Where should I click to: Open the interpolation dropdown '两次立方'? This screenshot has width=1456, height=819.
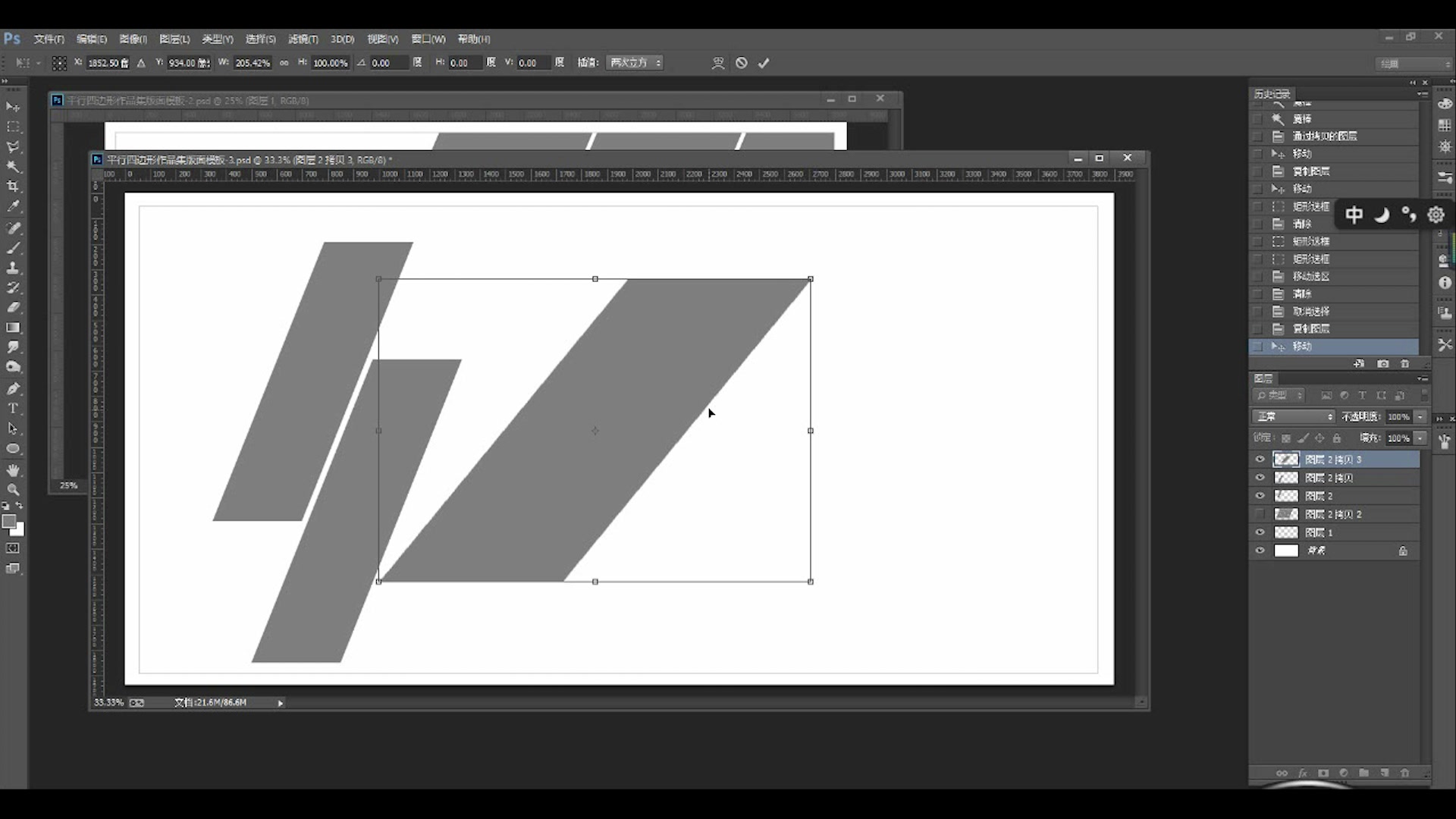click(x=635, y=63)
